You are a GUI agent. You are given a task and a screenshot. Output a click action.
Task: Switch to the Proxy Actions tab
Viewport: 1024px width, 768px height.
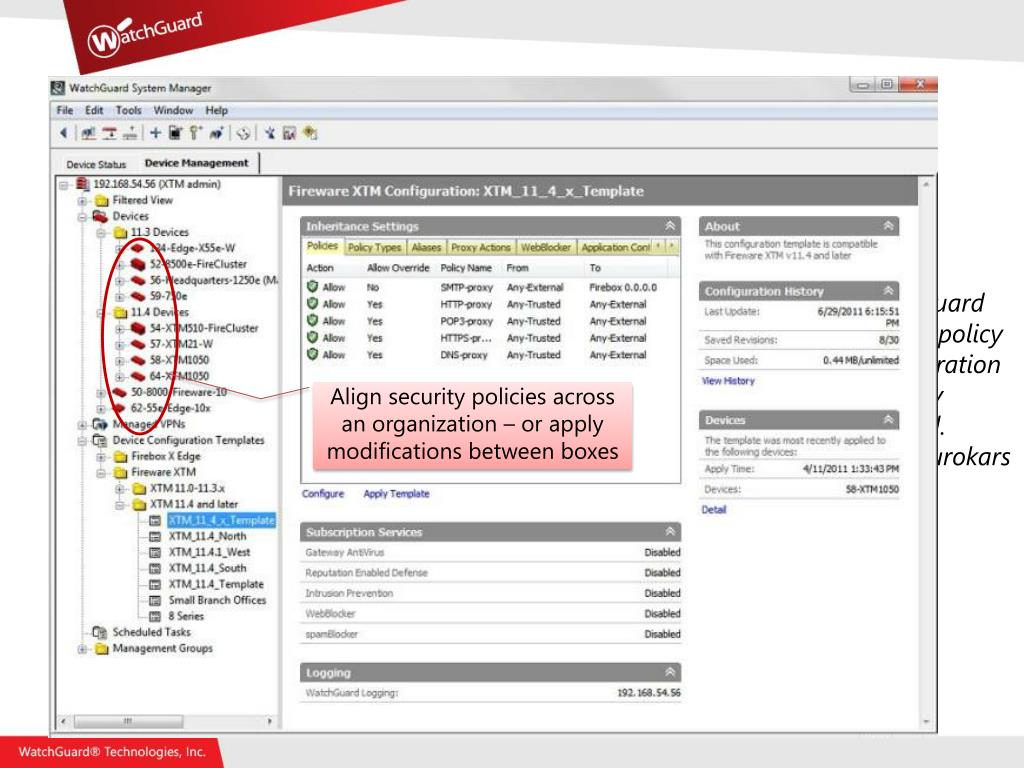click(x=481, y=248)
